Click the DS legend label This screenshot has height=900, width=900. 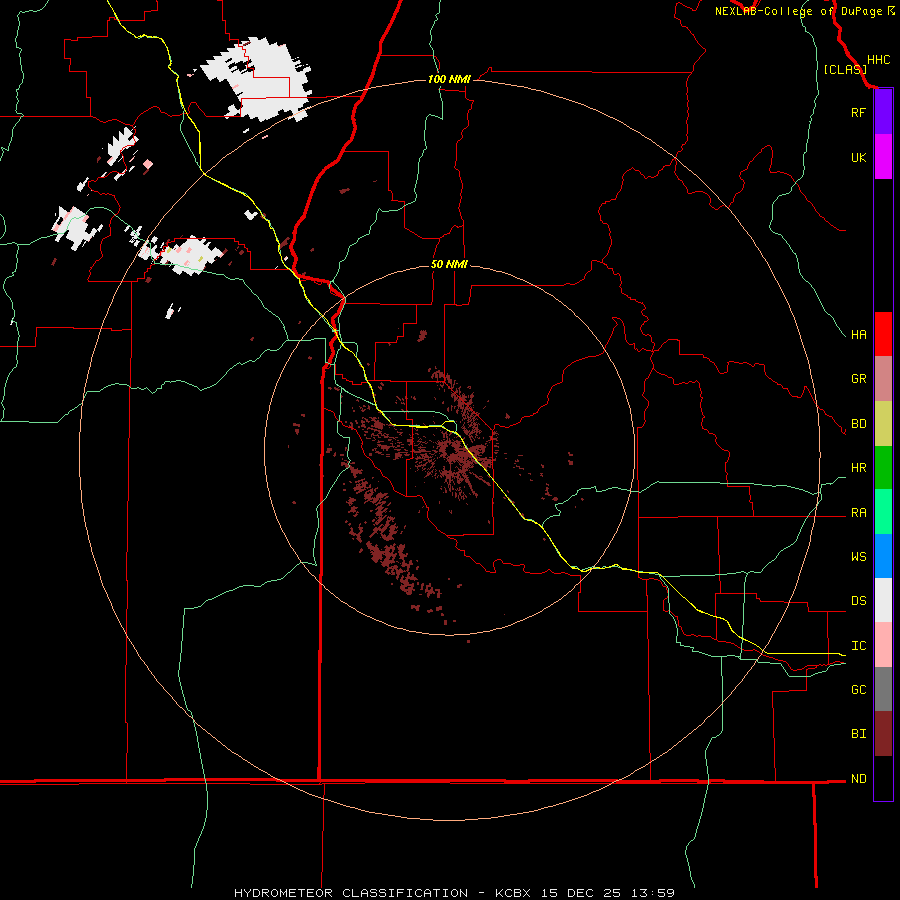tap(858, 601)
